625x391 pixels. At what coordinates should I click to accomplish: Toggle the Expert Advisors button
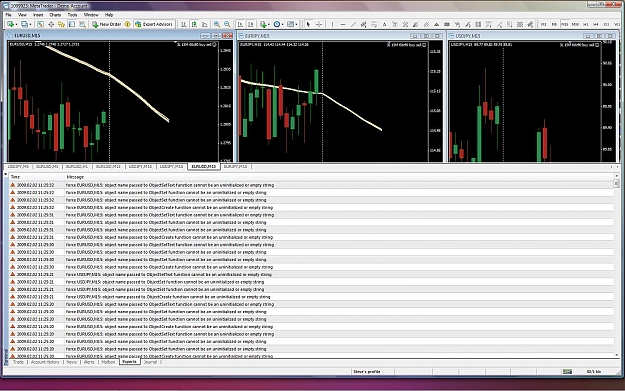click(x=154, y=24)
